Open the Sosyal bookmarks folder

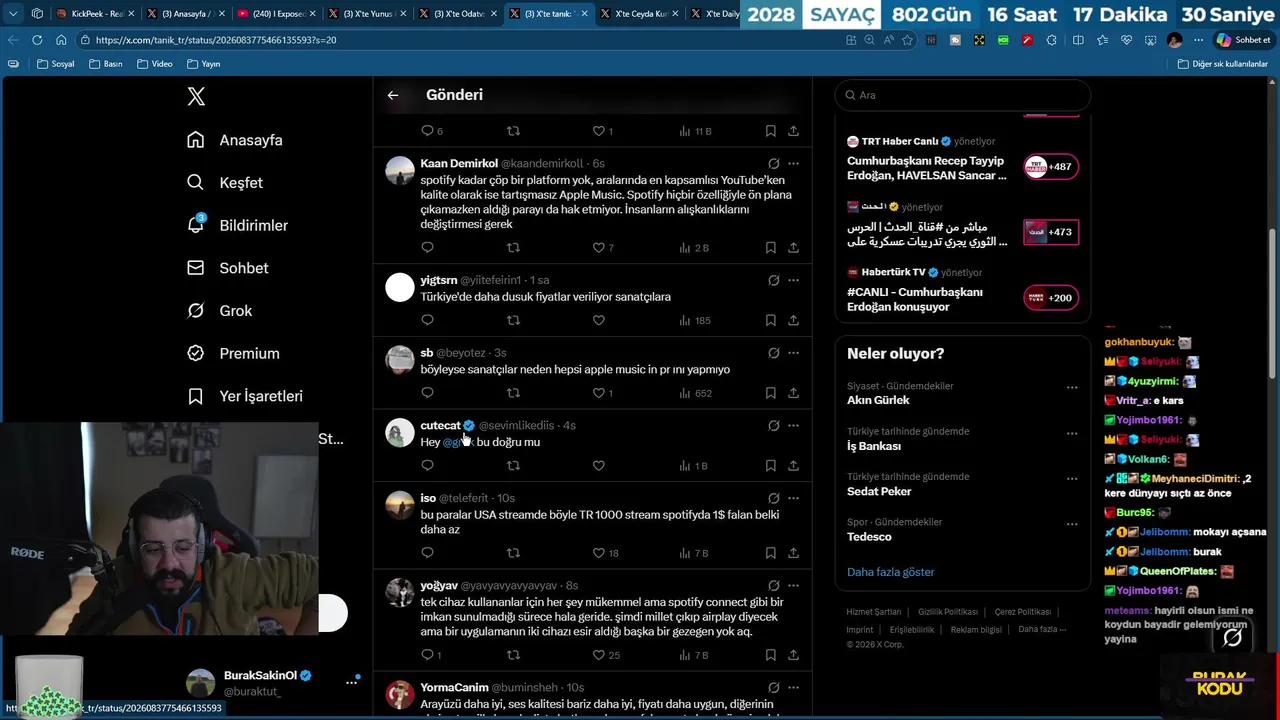[56, 64]
